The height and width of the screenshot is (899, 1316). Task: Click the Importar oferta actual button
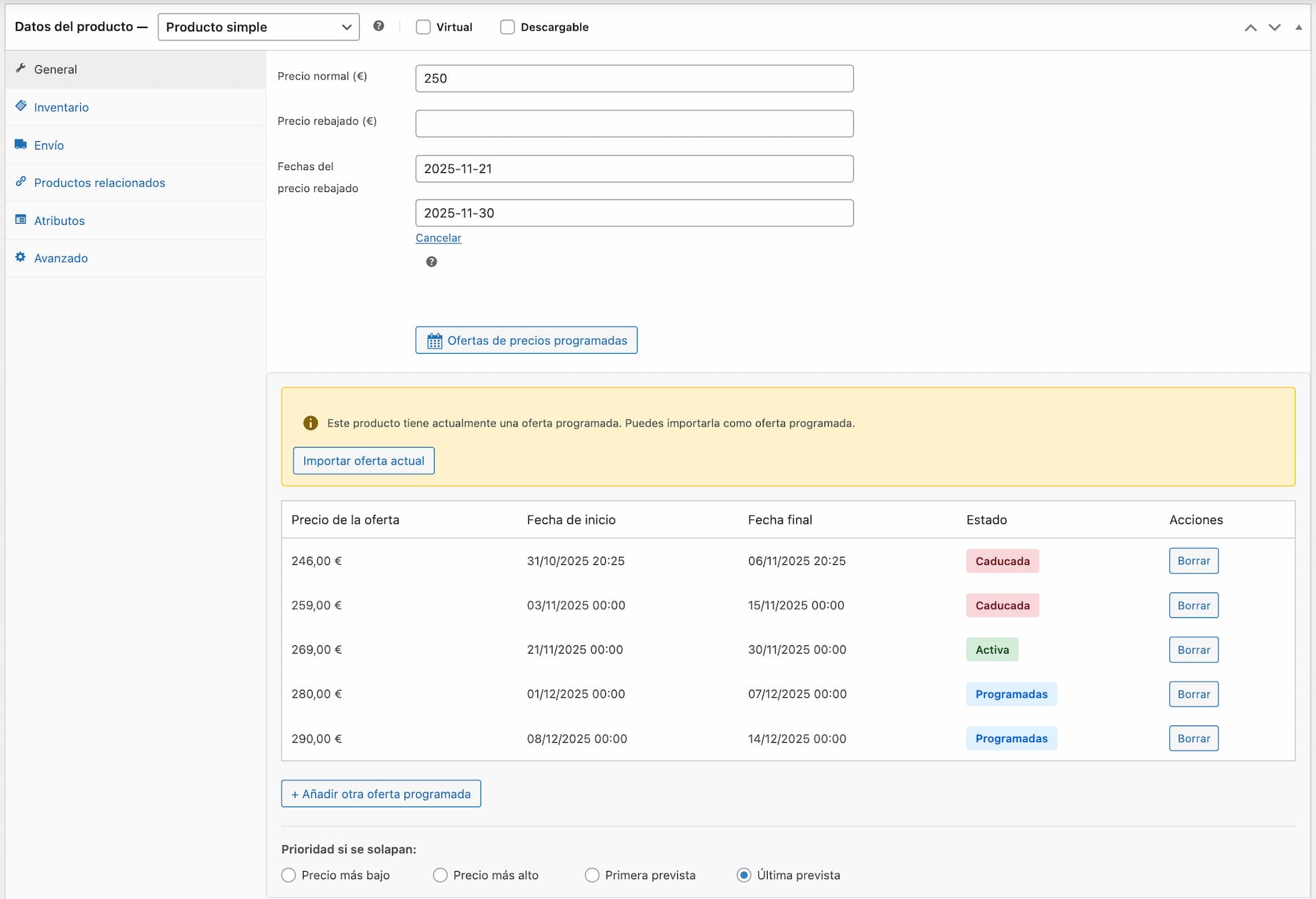coord(363,460)
